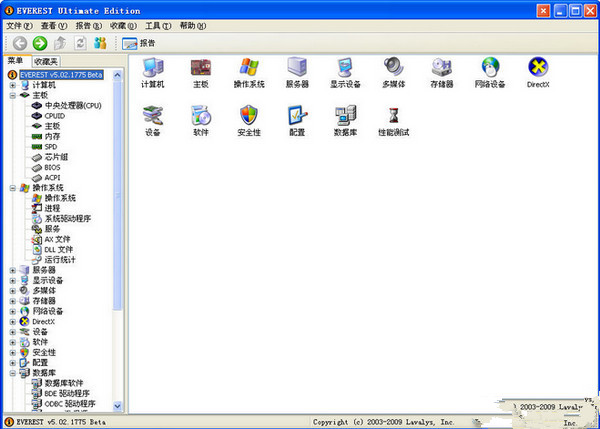Click the Back arrow toolbar button

[19, 43]
